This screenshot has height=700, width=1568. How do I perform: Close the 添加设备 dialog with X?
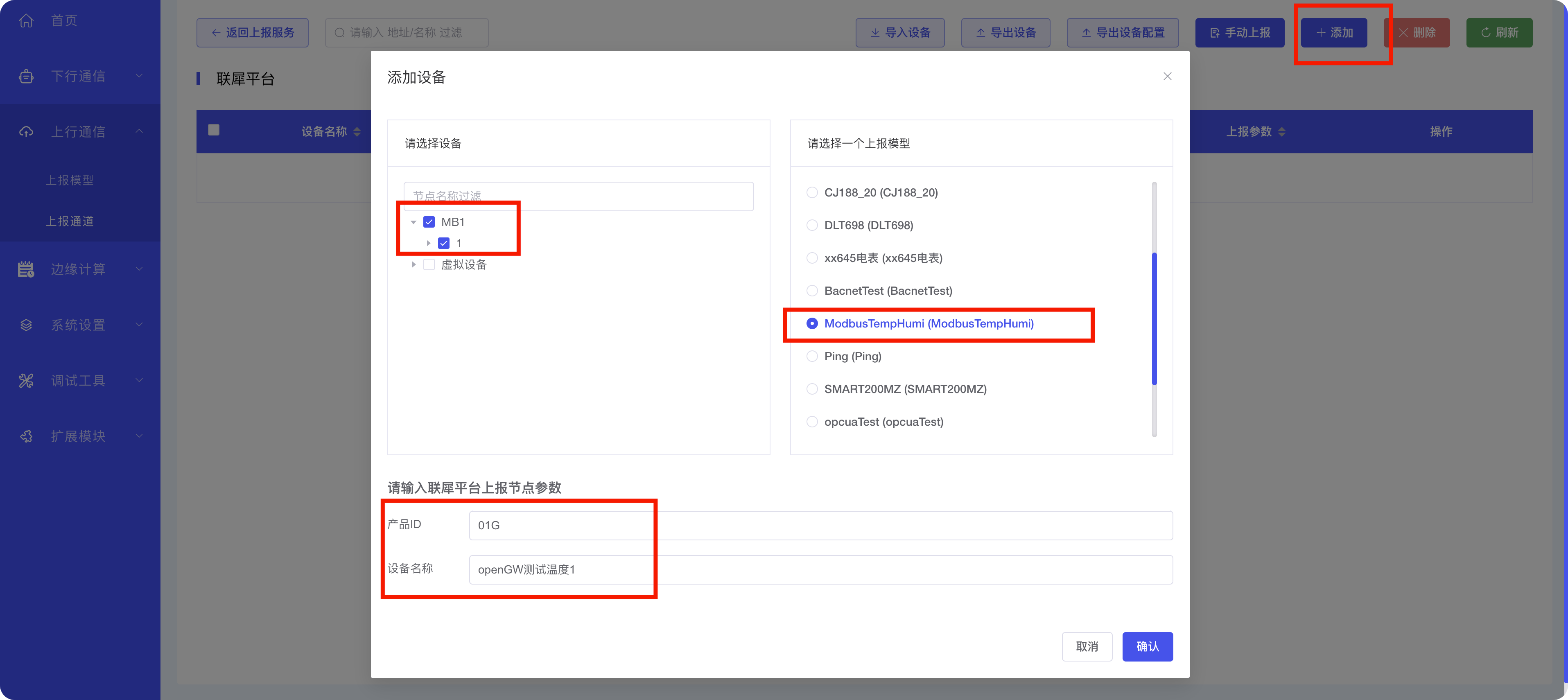click(1167, 76)
